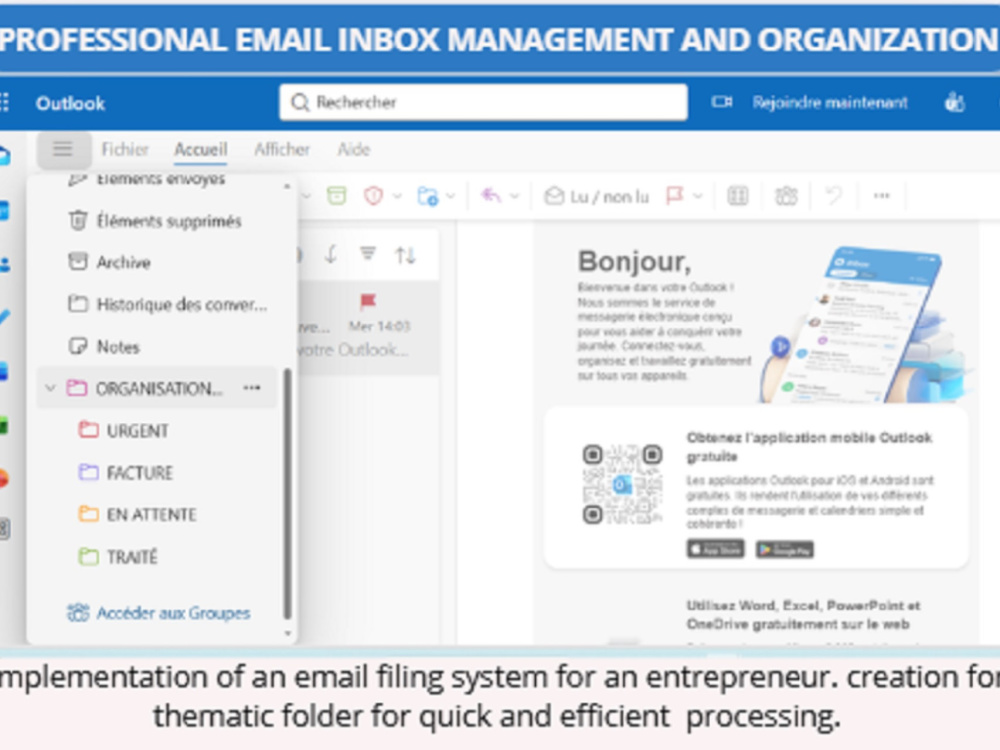Viewport: 1000px width, 750px height.
Task: Open the People app in left rail
Action: pos(4,263)
